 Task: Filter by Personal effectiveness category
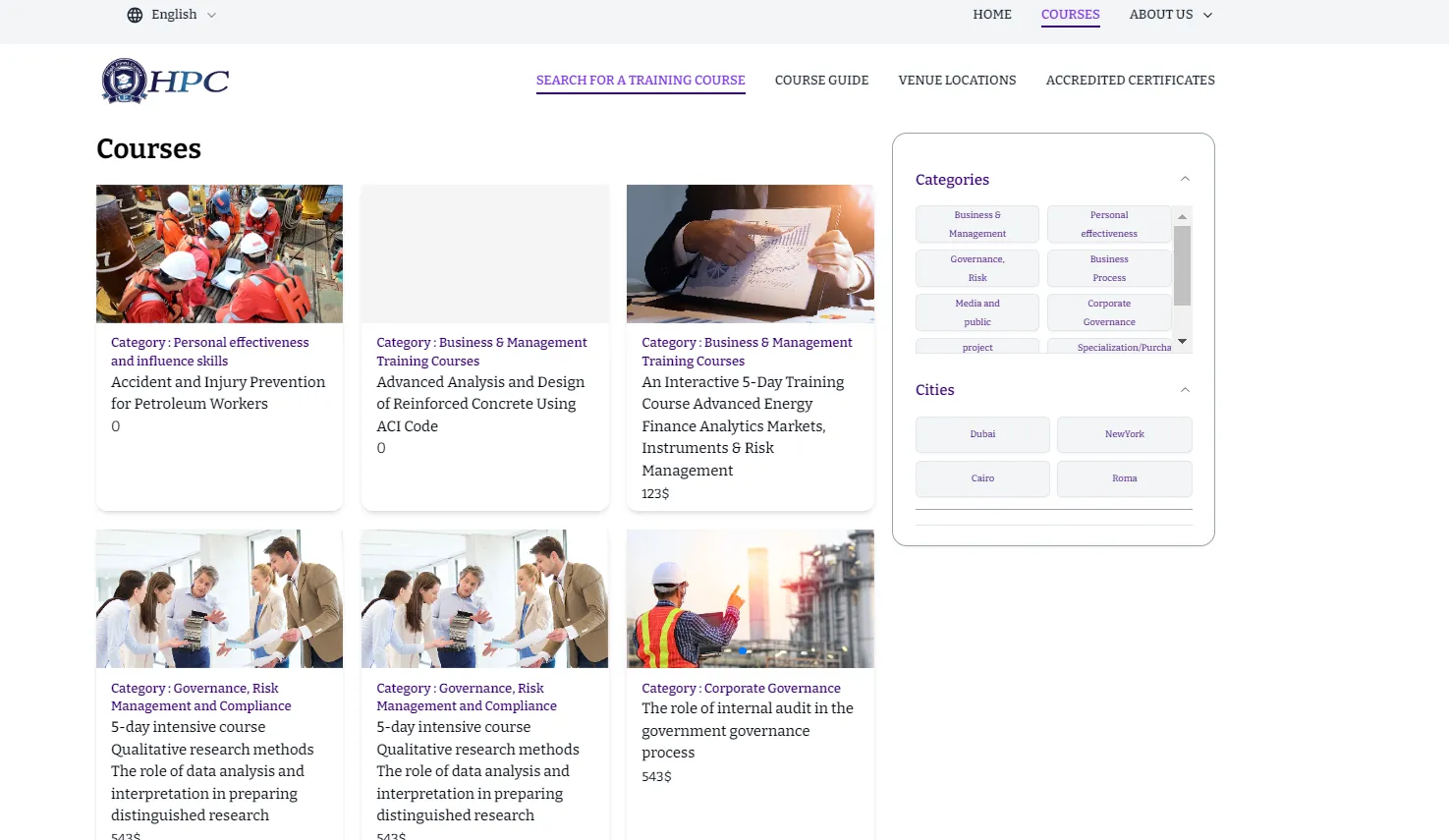(1109, 224)
